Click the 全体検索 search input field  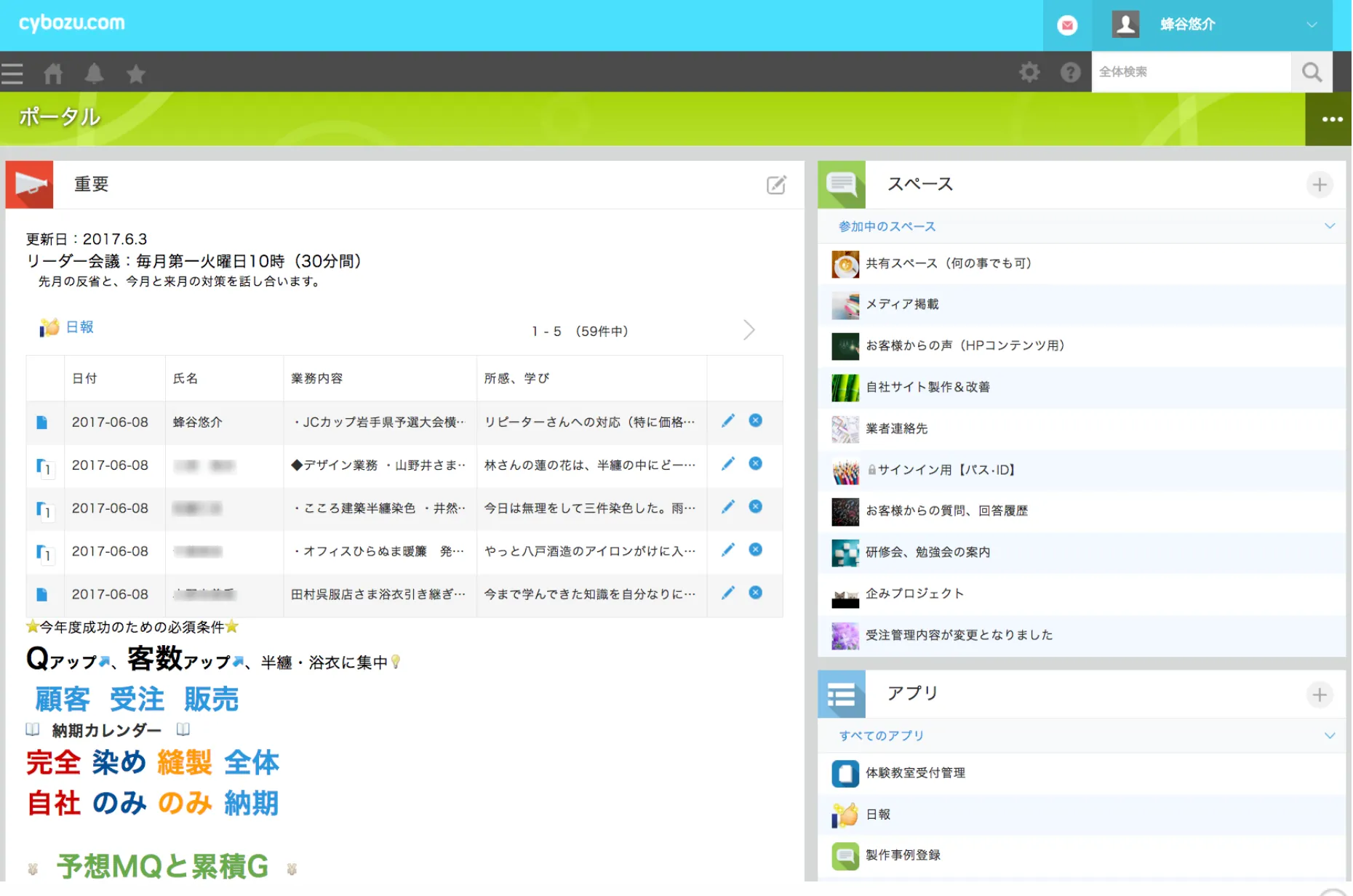pyautogui.click(x=1191, y=72)
